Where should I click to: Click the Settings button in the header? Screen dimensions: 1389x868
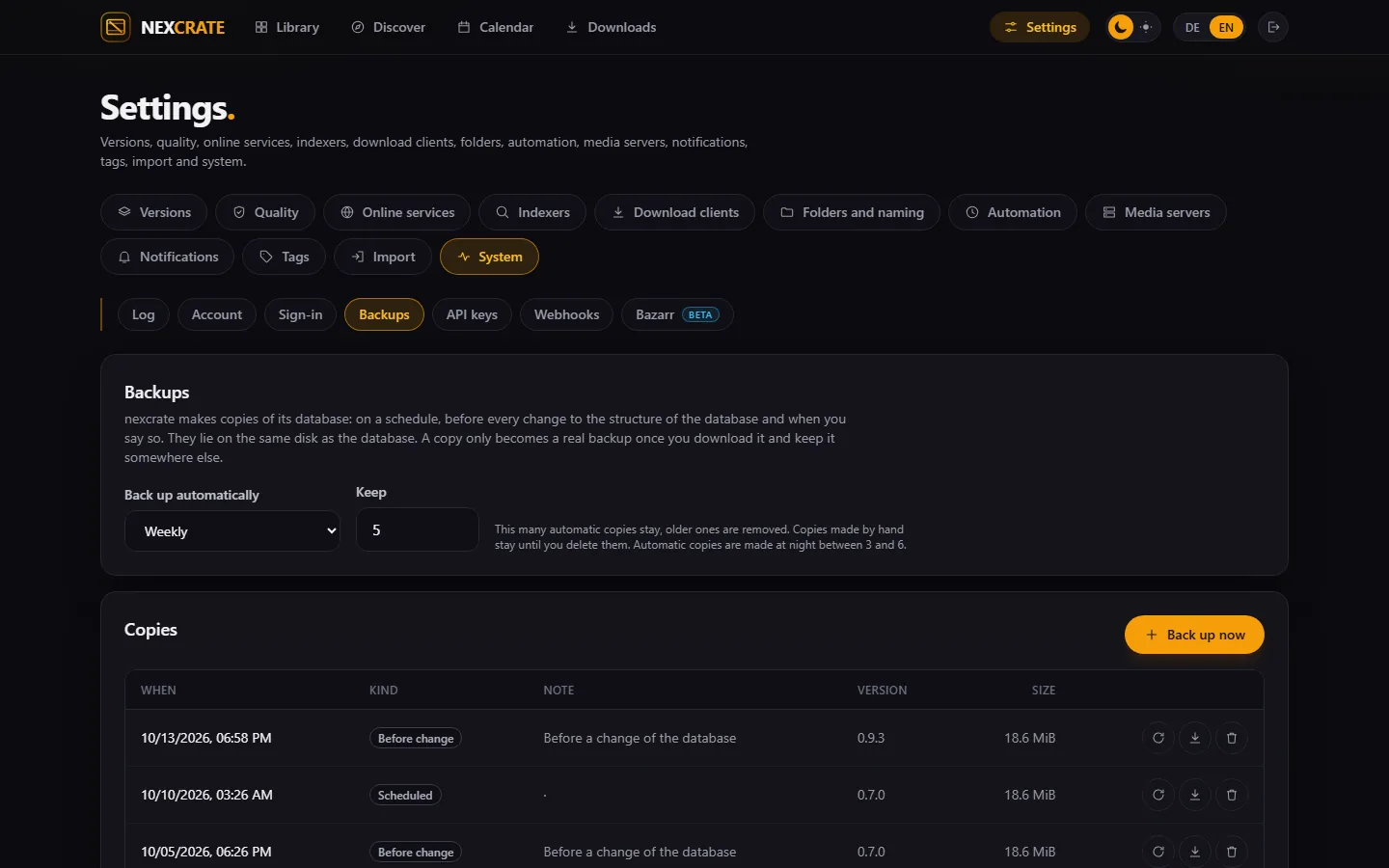(x=1040, y=27)
